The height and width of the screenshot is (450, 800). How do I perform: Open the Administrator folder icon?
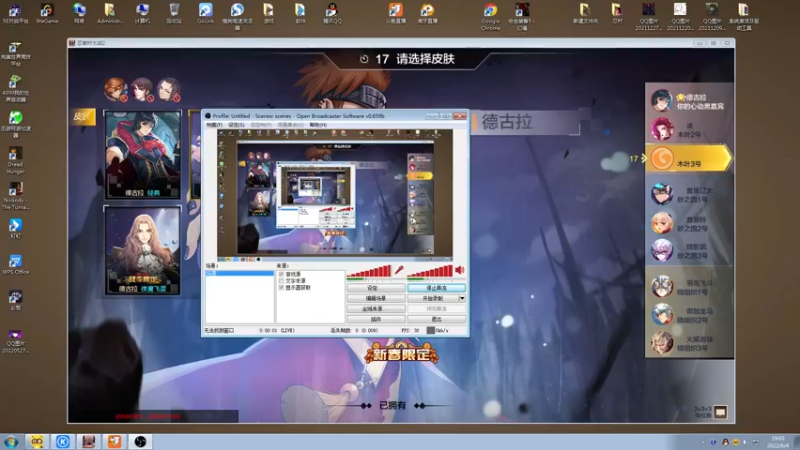110,13
